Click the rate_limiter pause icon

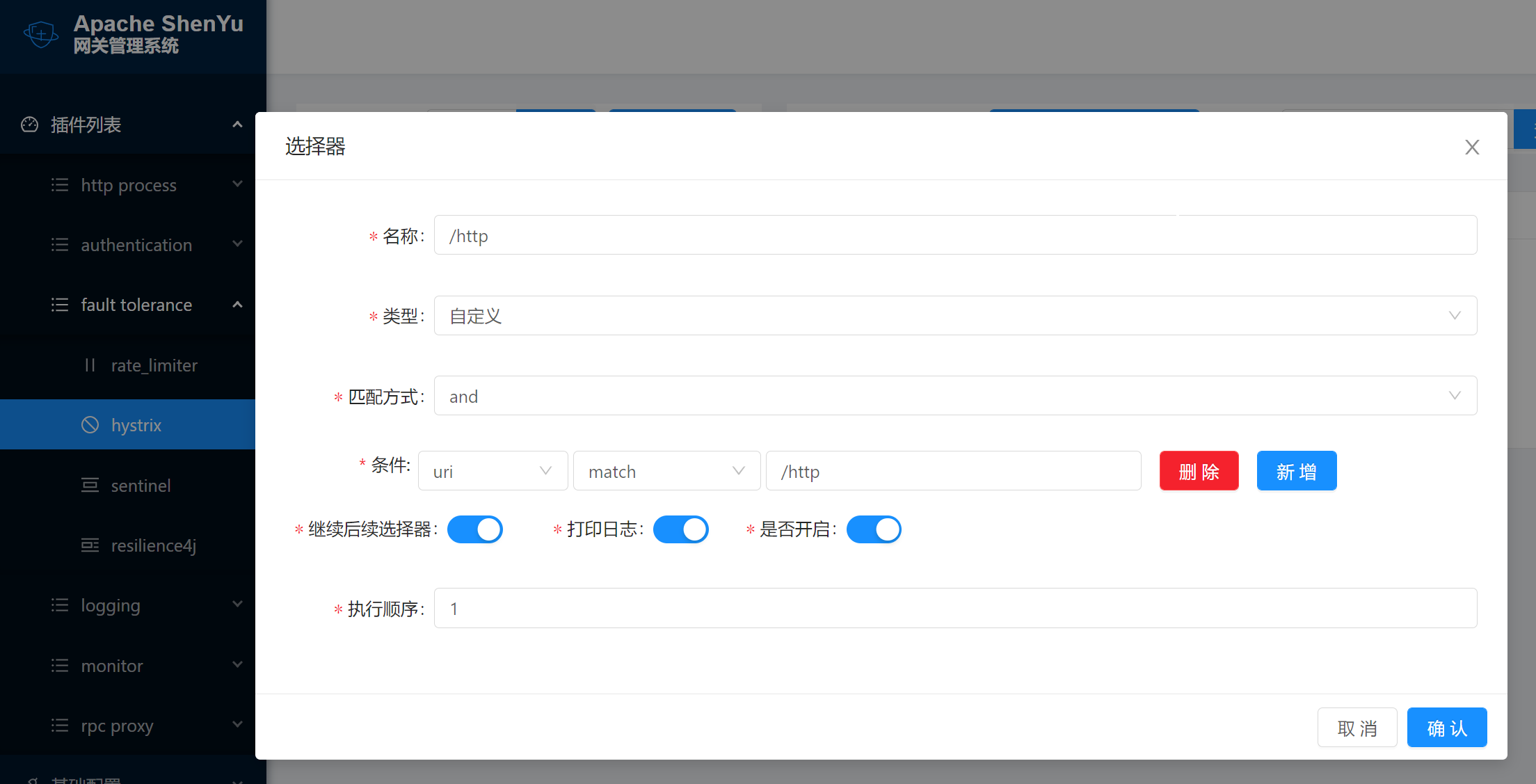(x=90, y=365)
